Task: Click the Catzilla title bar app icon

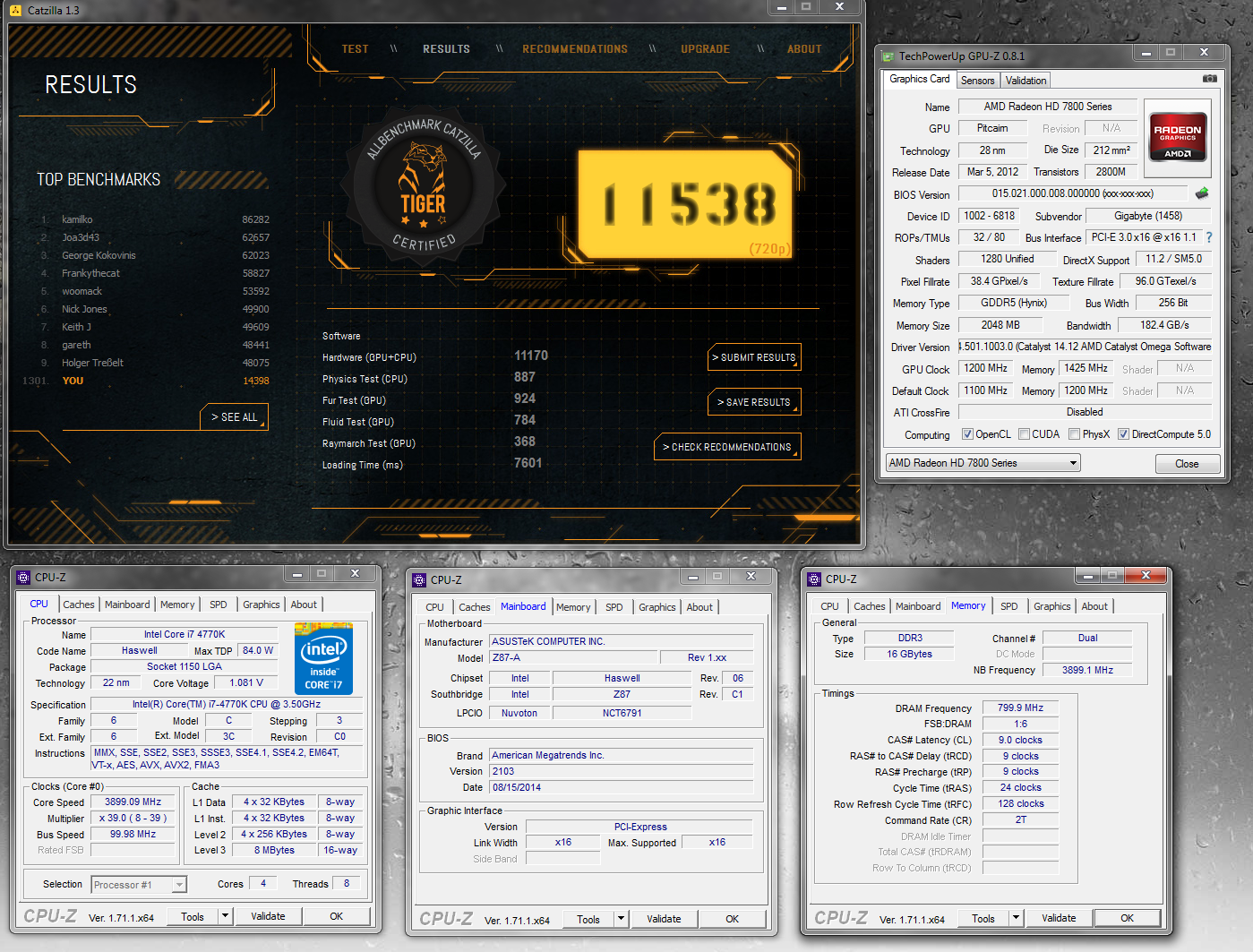Action: point(15,11)
